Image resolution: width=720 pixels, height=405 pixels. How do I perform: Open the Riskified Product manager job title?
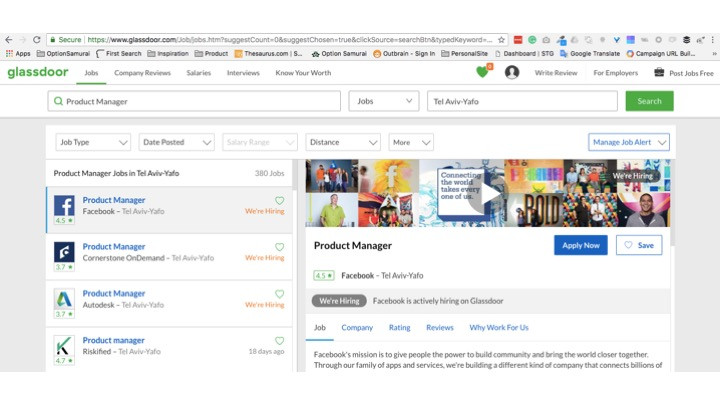(x=113, y=340)
